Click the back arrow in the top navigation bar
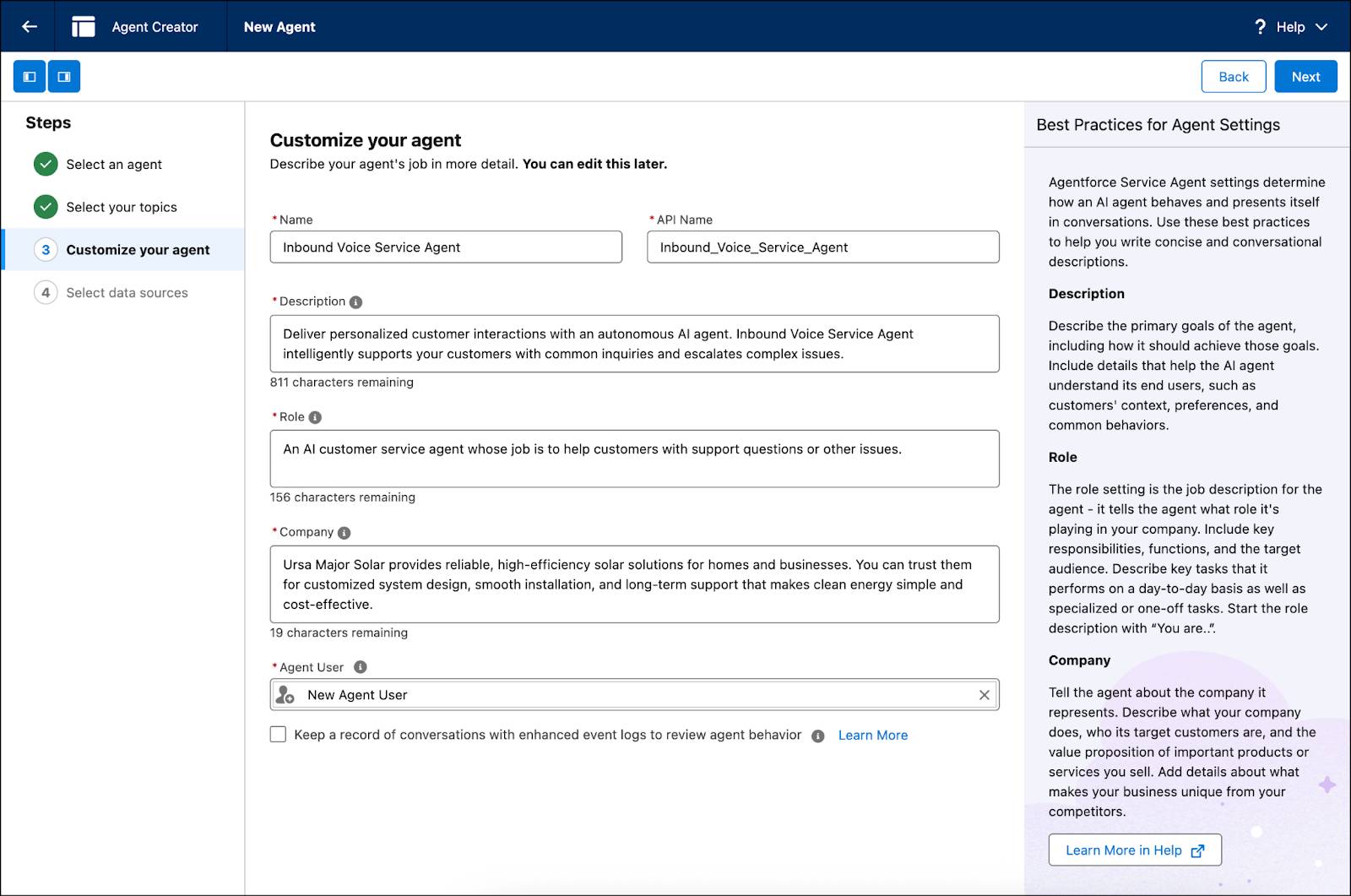The image size is (1351, 896). (28, 26)
